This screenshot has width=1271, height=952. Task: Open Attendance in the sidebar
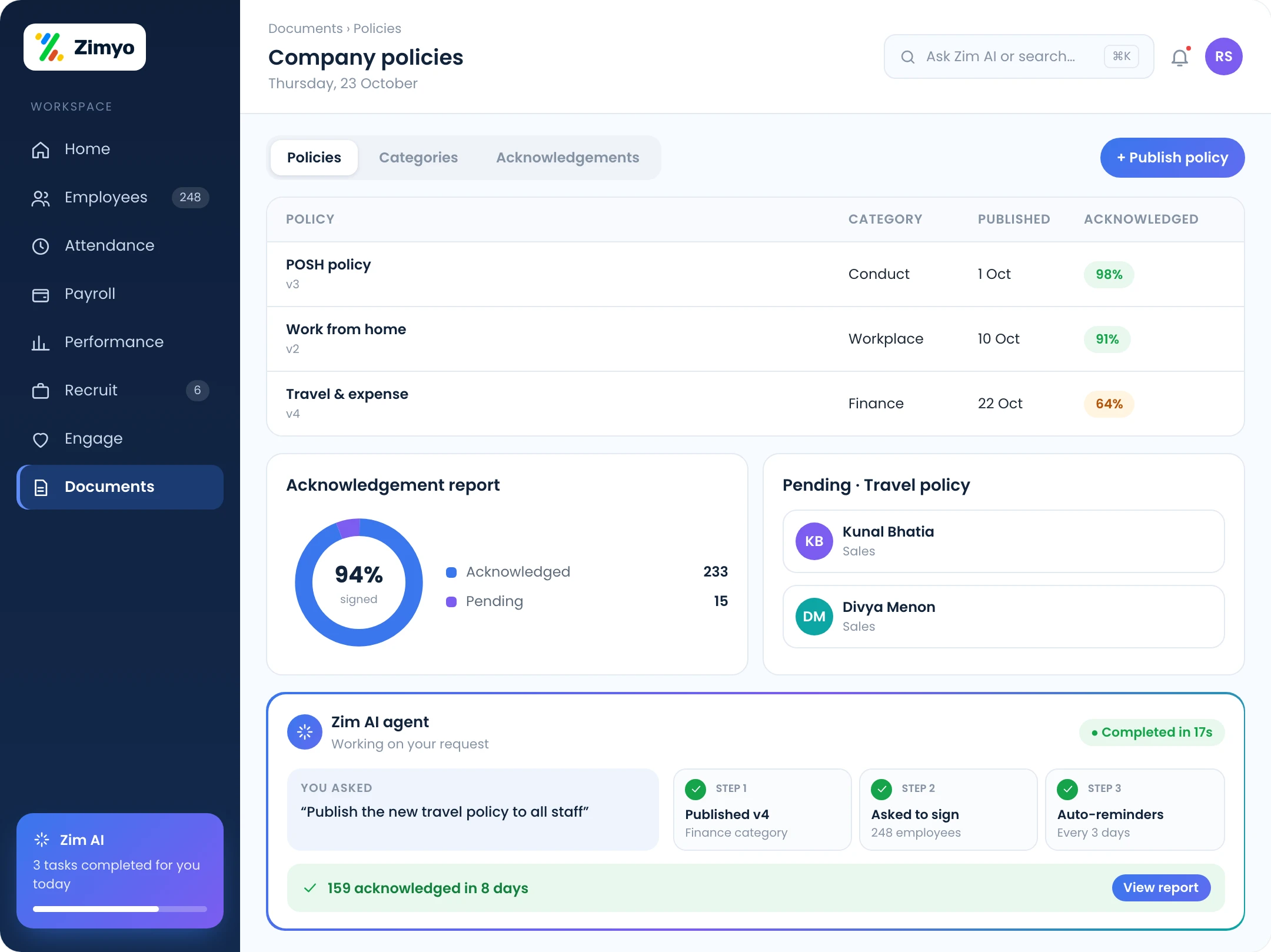[x=120, y=246]
